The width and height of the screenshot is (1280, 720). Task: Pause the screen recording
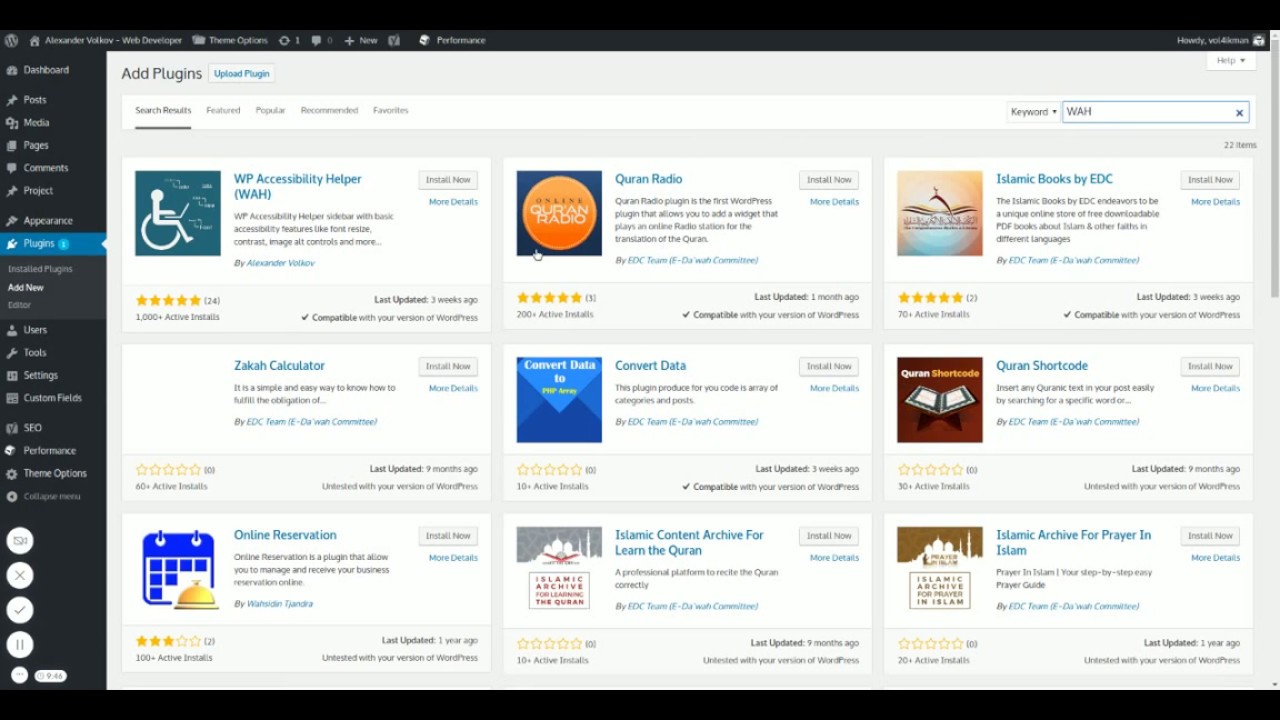pyautogui.click(x=20, y=645)
